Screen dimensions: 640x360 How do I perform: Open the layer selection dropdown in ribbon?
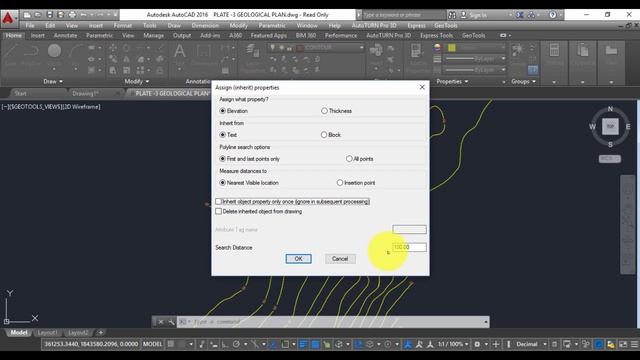tap(361, 48)
